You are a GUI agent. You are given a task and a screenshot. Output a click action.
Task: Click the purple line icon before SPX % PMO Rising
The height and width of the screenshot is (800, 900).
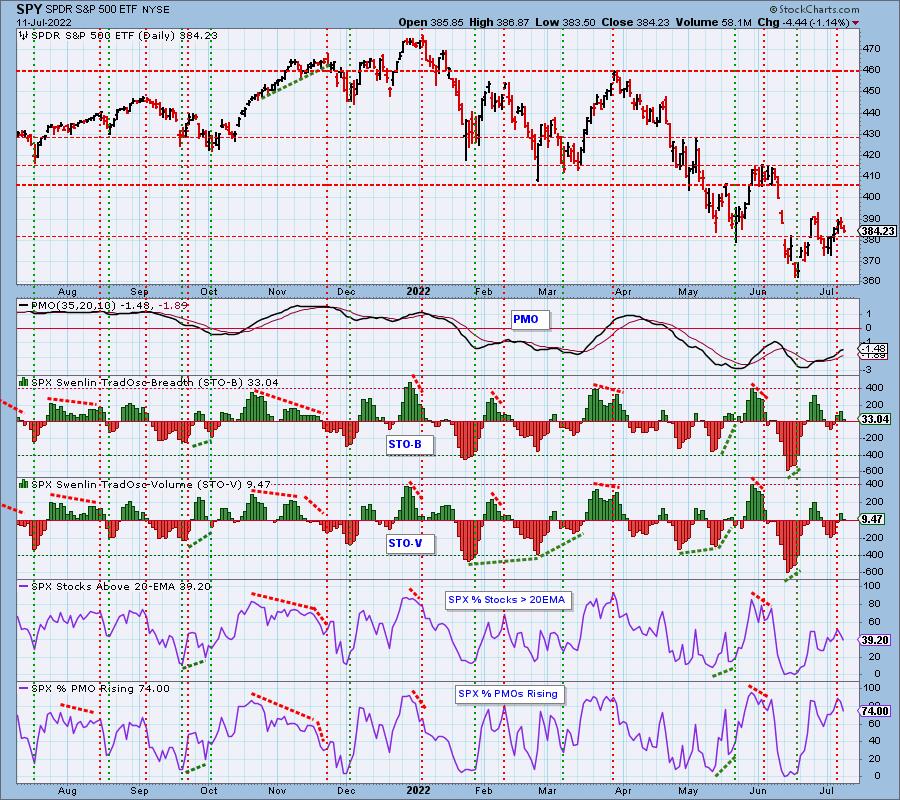click(24, 688)
